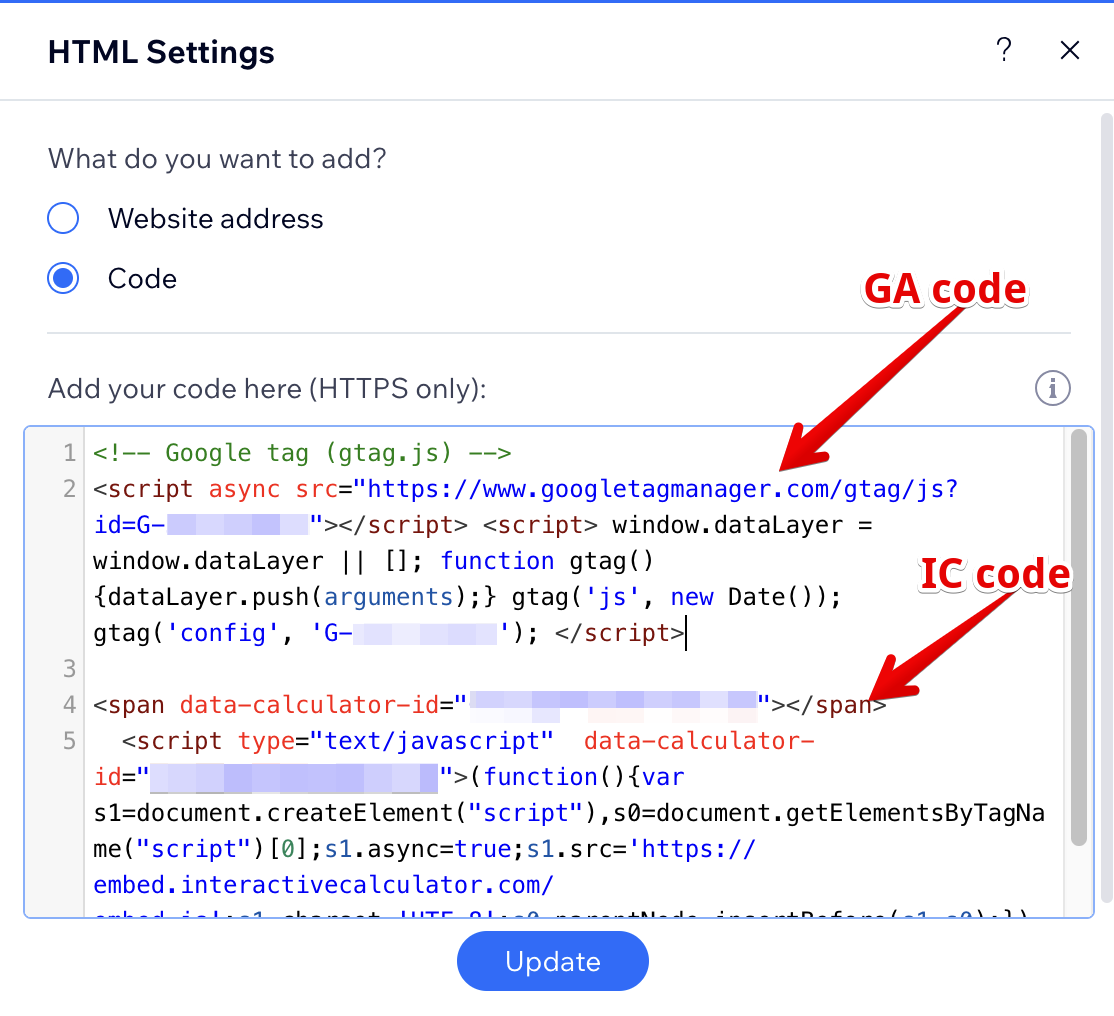1114x1016 pixels.
Task: Click the Google tag comment line
Action: point(302,453)
